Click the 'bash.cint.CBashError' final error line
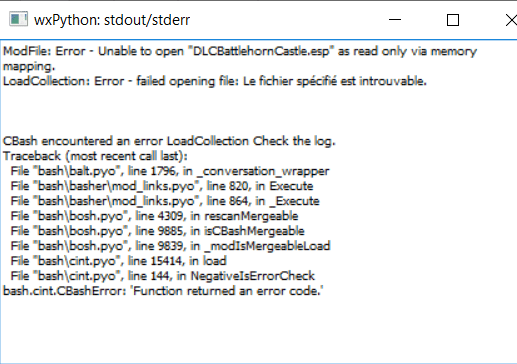 click(x=163, y=291)
